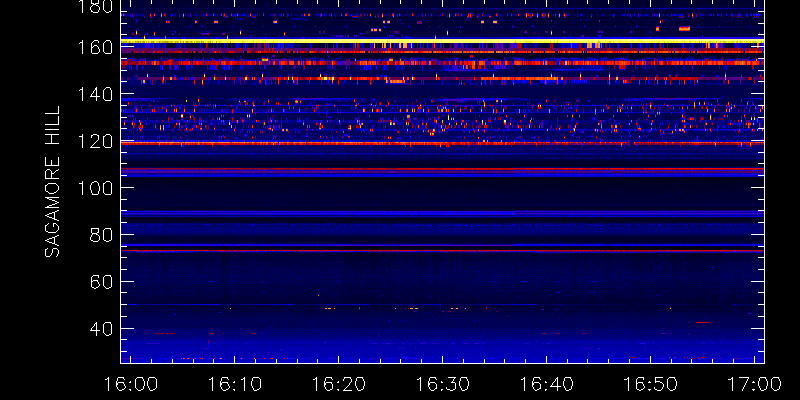Click the 16:40 time axis label
Screen dimensions: 800x400
[x=546, y=384]
